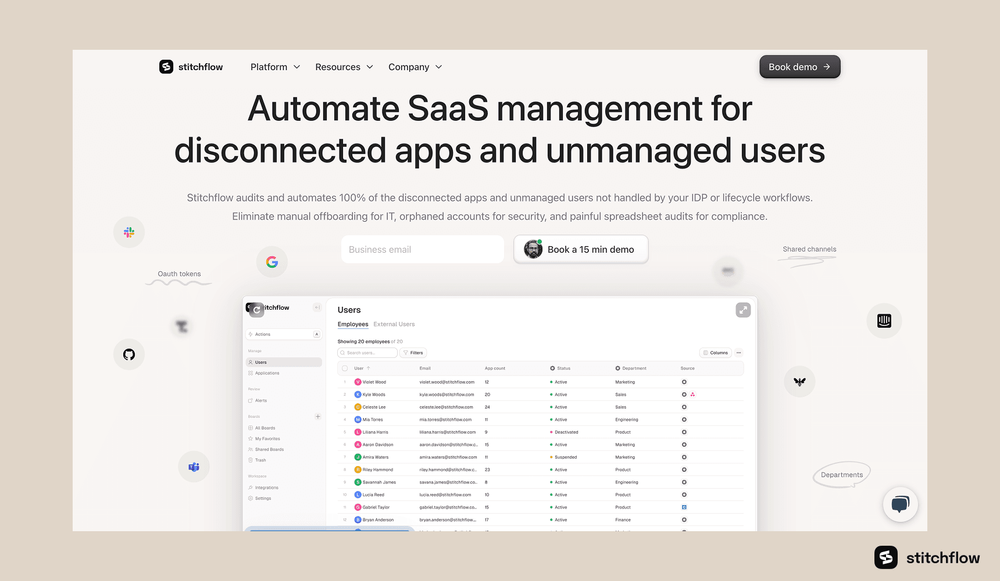Click the Slack icon near Oauth tokens
This screenshot has height=581, width=1000.
(128, 232)
